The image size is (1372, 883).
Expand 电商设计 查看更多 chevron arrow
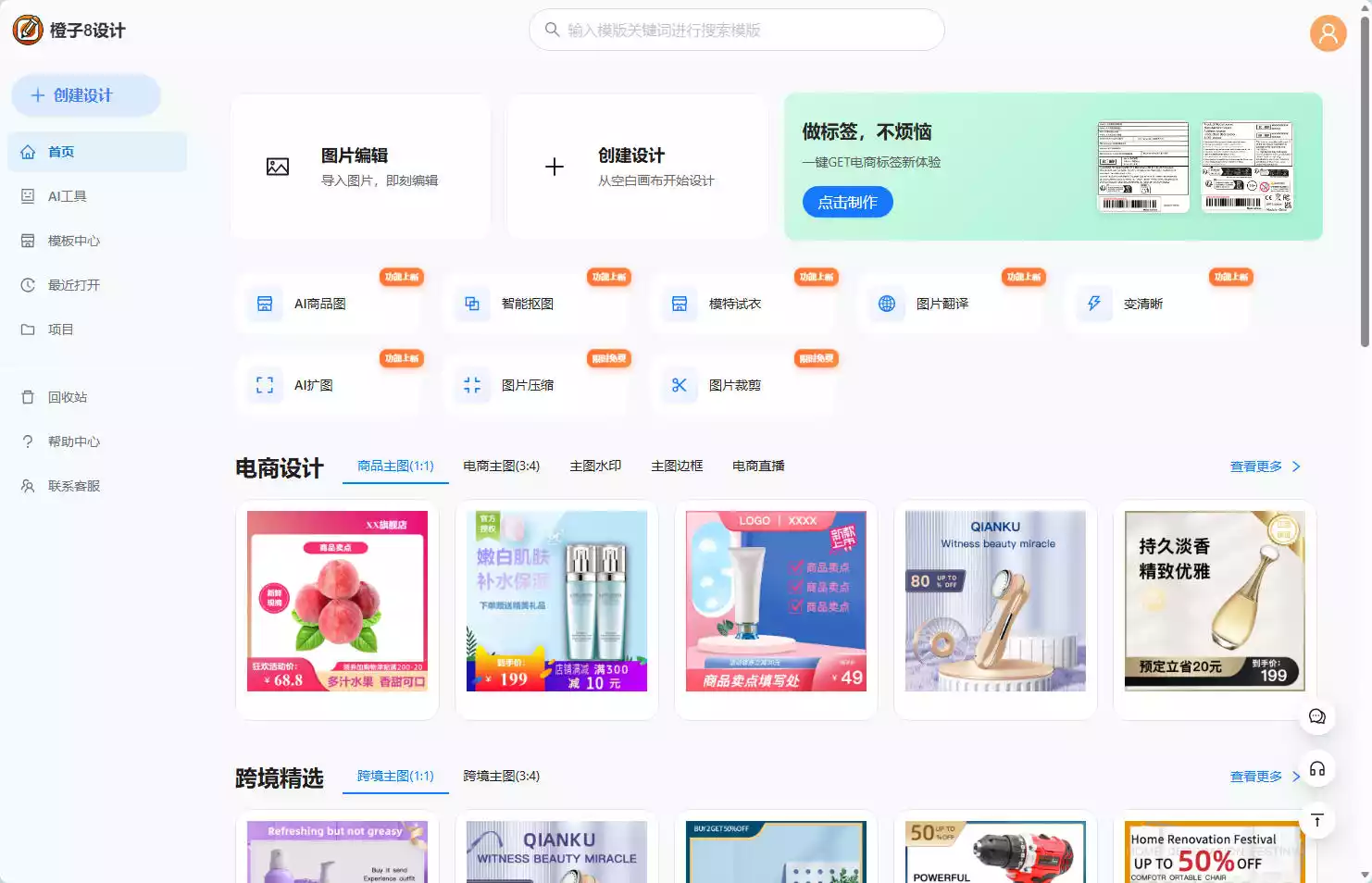tap(1296, 466)
